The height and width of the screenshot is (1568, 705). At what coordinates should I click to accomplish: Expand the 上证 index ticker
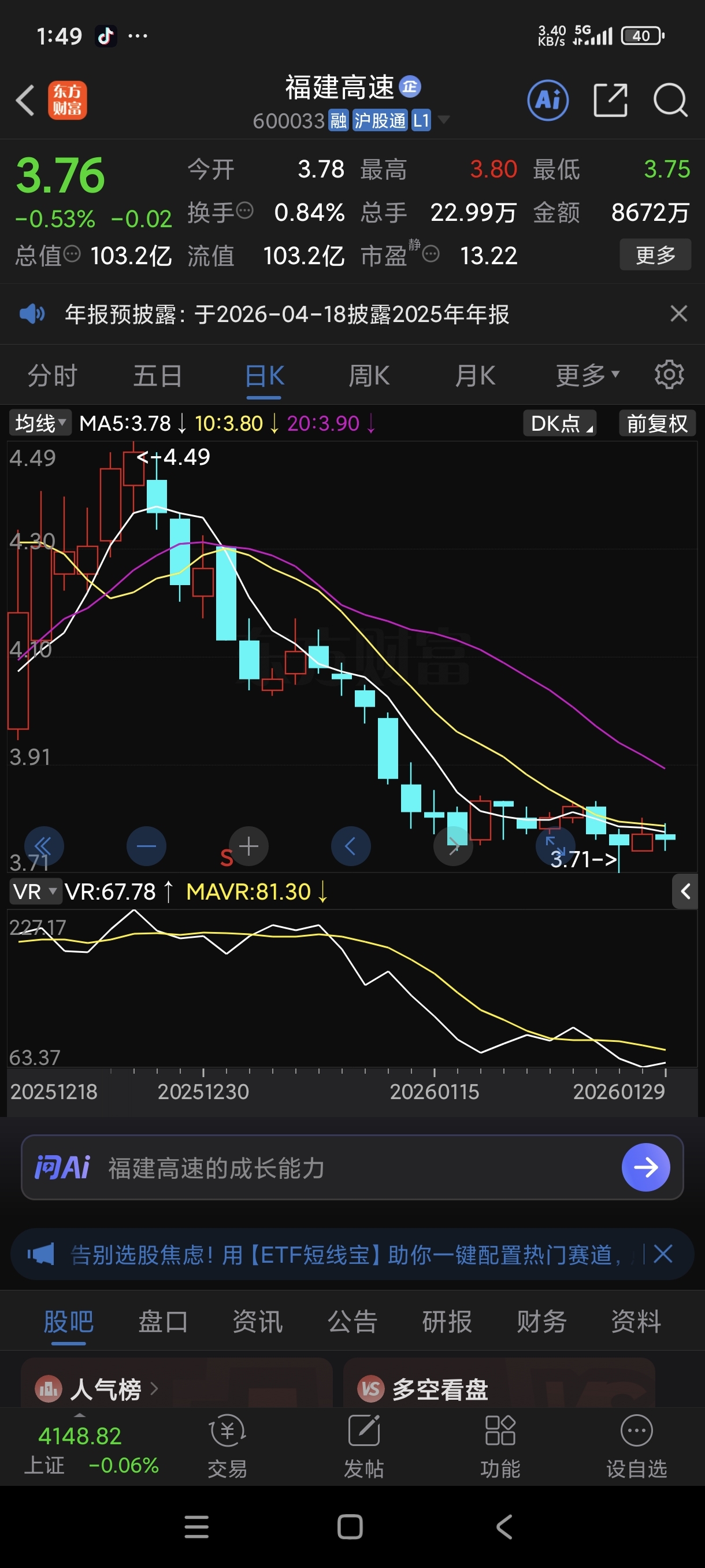point(80,1415)
